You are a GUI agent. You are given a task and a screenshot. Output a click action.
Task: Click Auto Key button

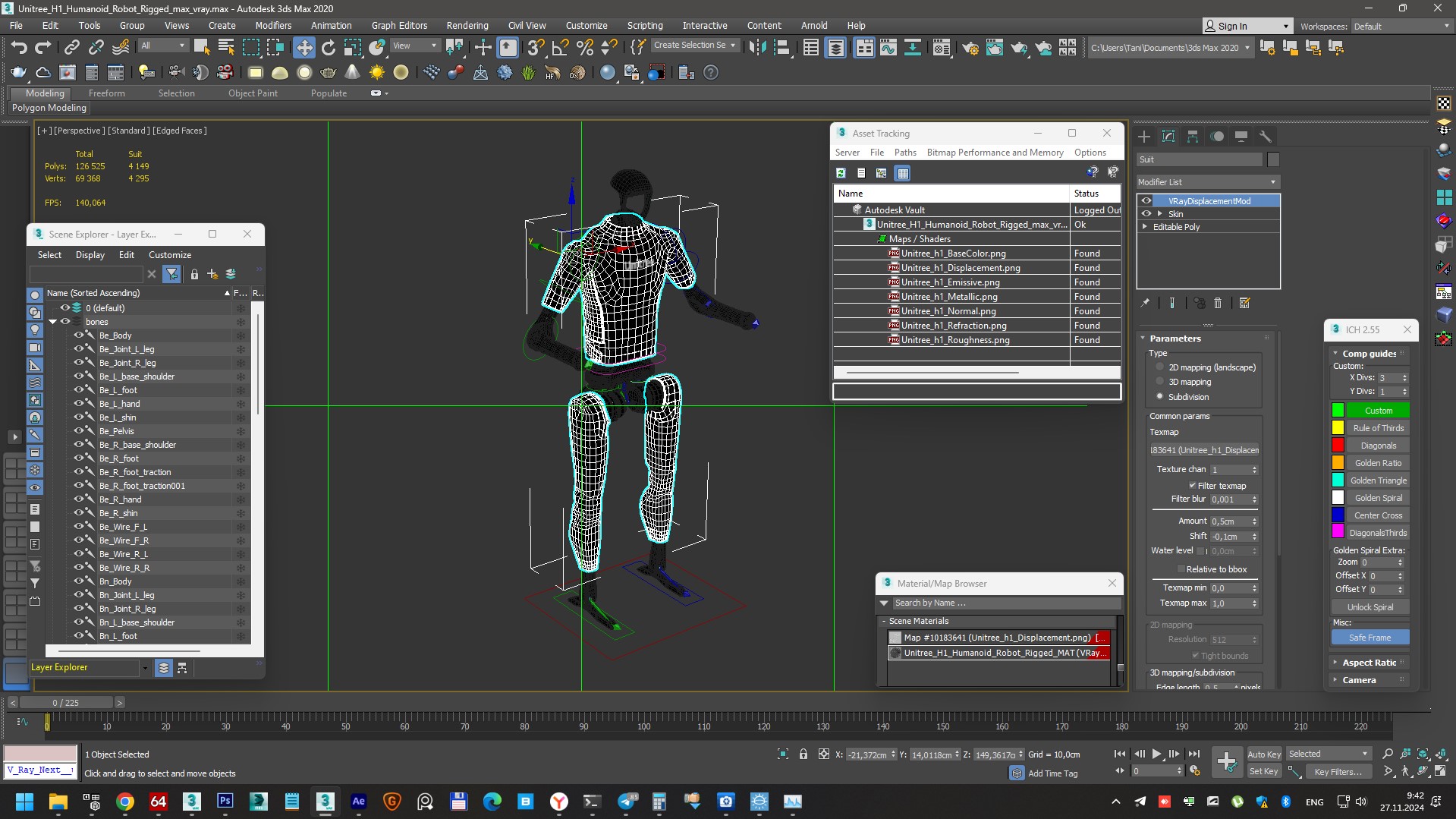pos(1264,754)
